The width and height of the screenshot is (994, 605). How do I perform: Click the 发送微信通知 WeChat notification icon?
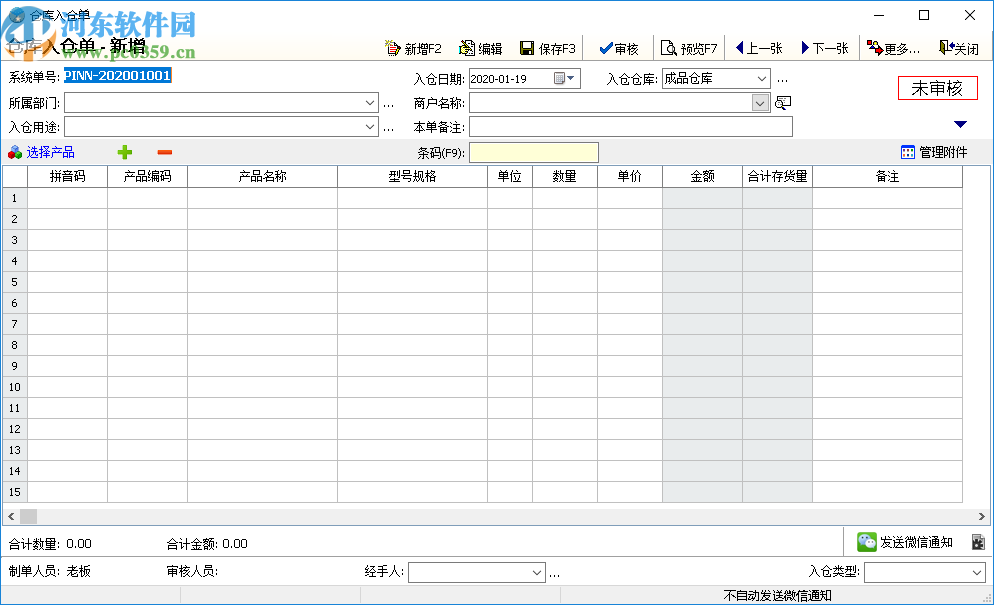click(x=866, y=541)
